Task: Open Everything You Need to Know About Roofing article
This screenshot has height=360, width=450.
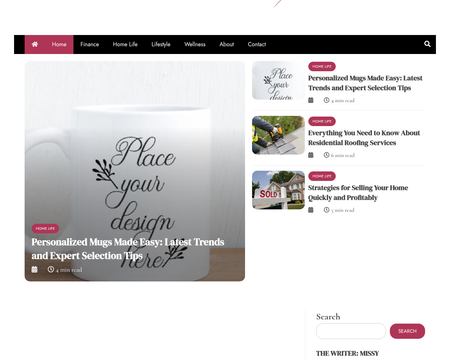Action: coord(364,138)
